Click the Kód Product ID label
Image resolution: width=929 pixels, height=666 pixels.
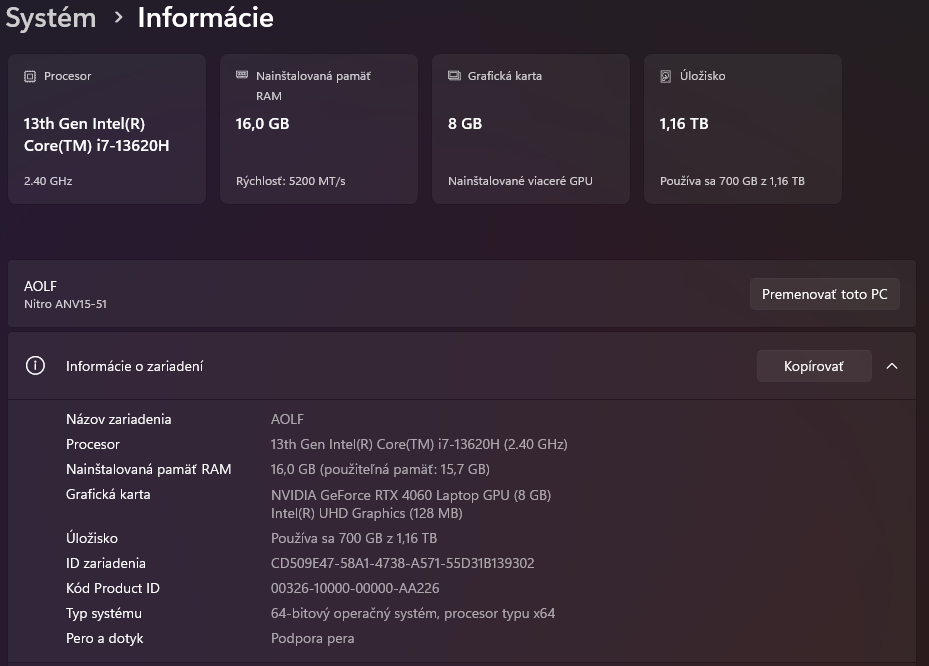[x=113, y=588]
